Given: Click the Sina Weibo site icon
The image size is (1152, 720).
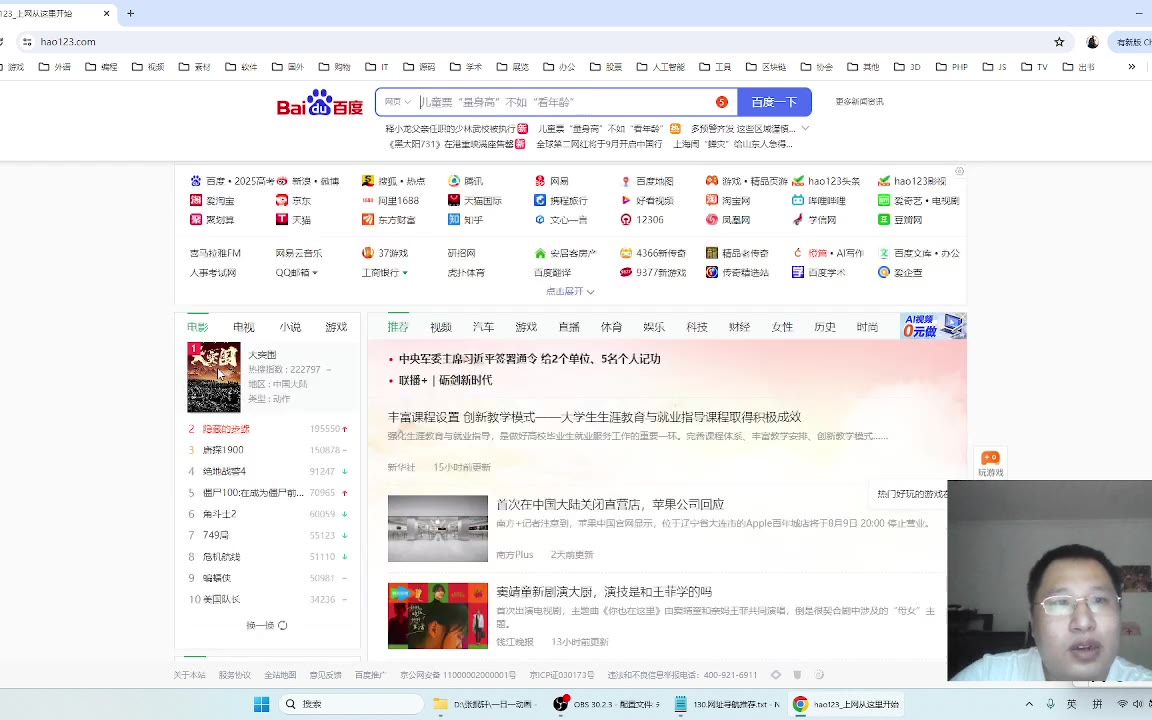Looking at the screenshot, I should (282, 181).
